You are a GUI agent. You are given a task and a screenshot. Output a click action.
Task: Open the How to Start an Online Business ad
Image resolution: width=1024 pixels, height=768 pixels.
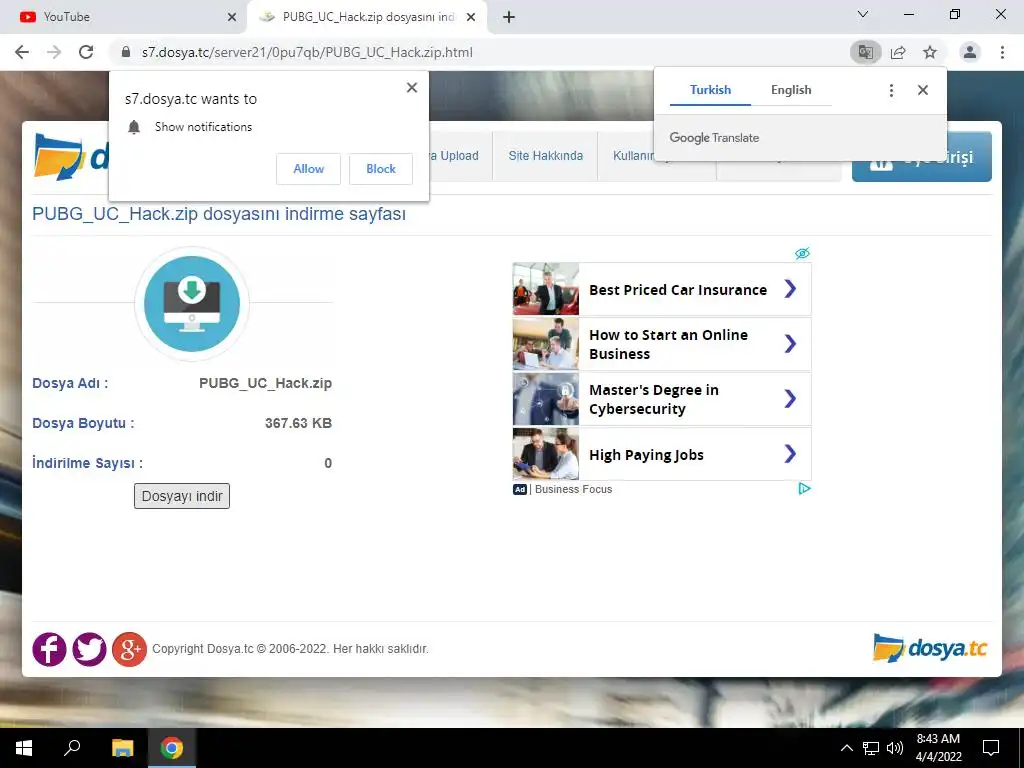pos(662,344)
